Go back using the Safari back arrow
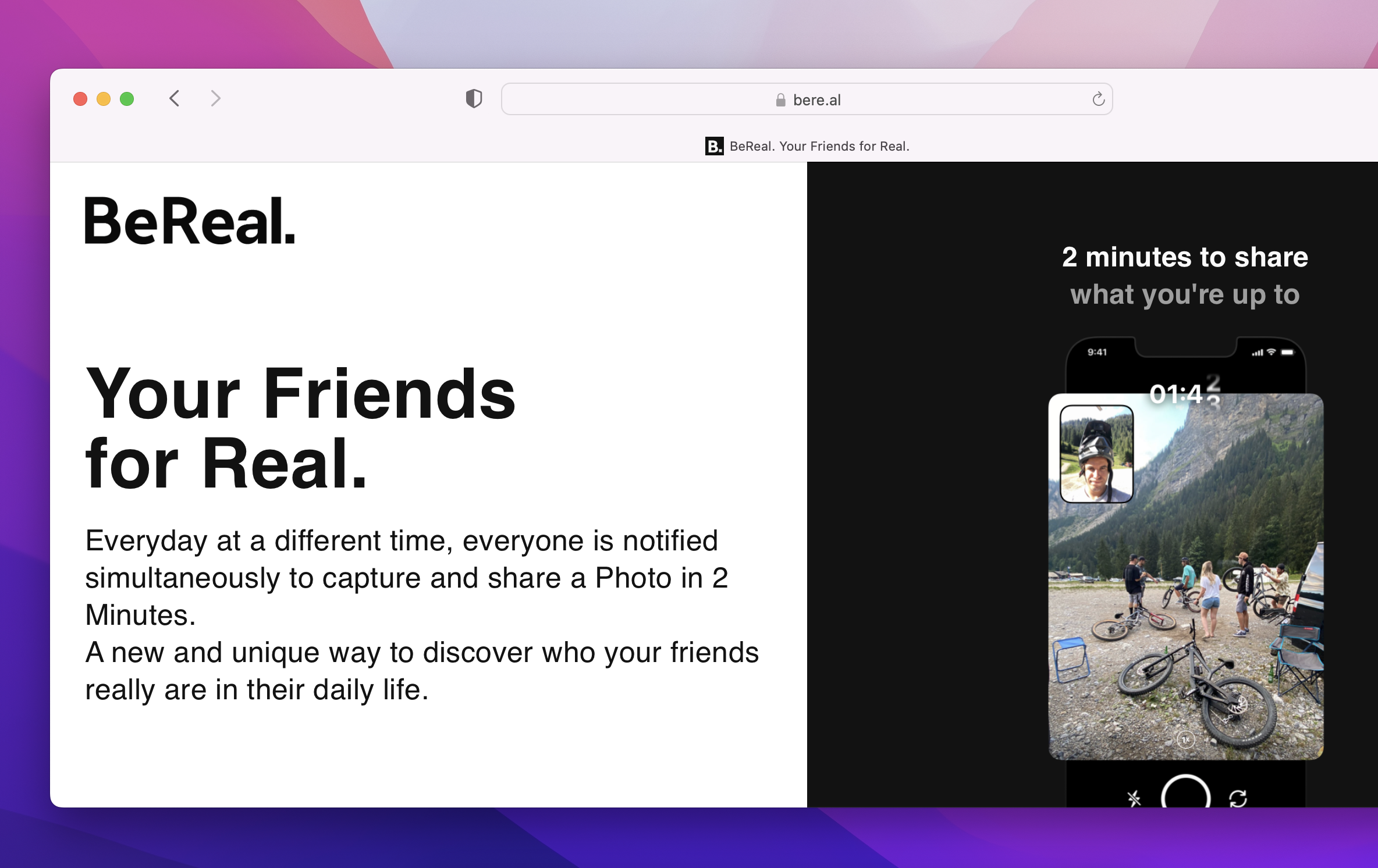Image resolution: width=1378 pixels, height=868 pixels. click(174, 99)
